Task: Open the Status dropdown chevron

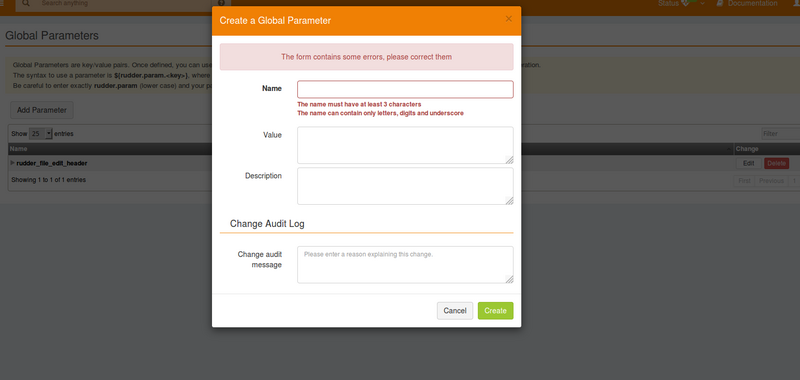Action: [x=702, y=4]
